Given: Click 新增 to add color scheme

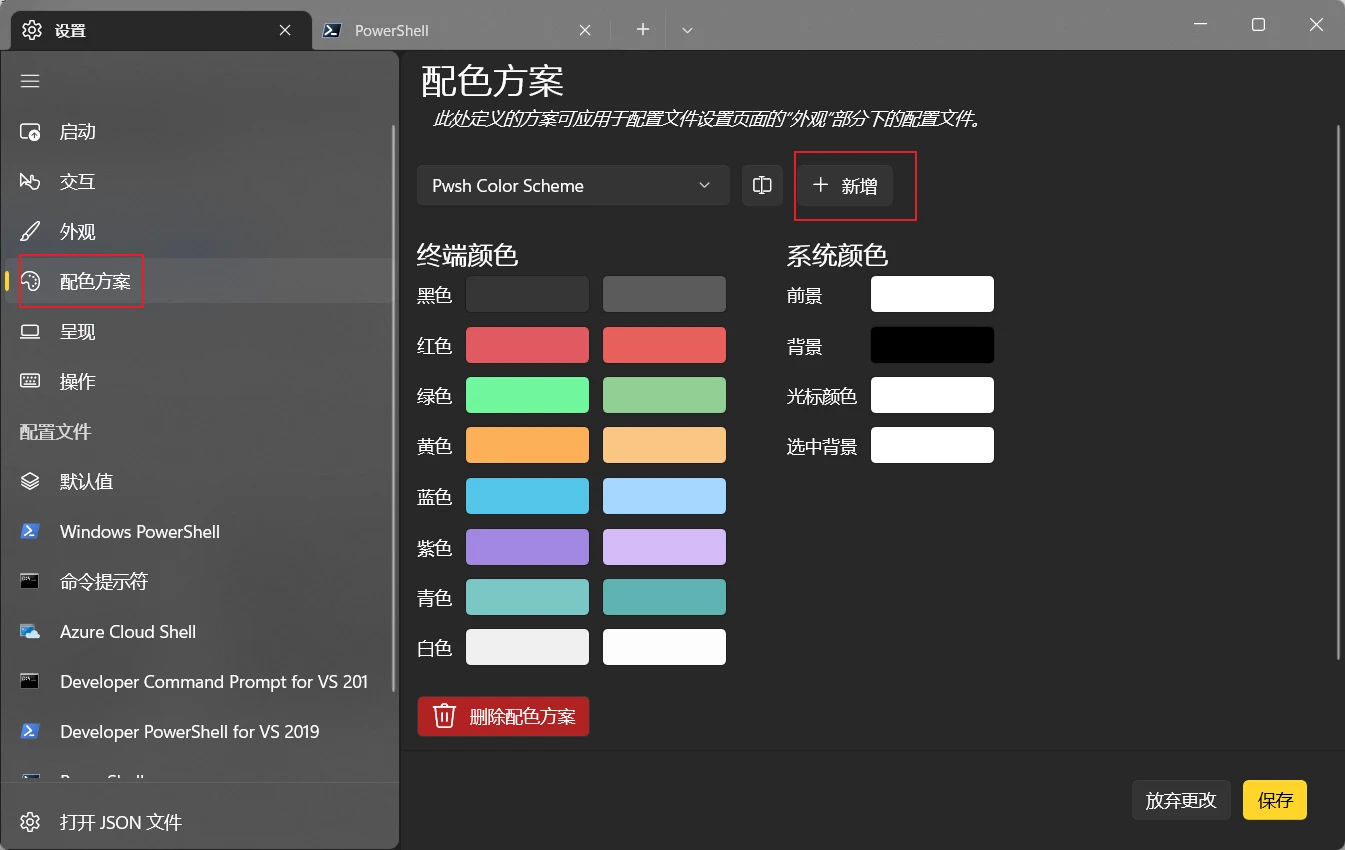Looking at the screenshot, I should 845,185.
